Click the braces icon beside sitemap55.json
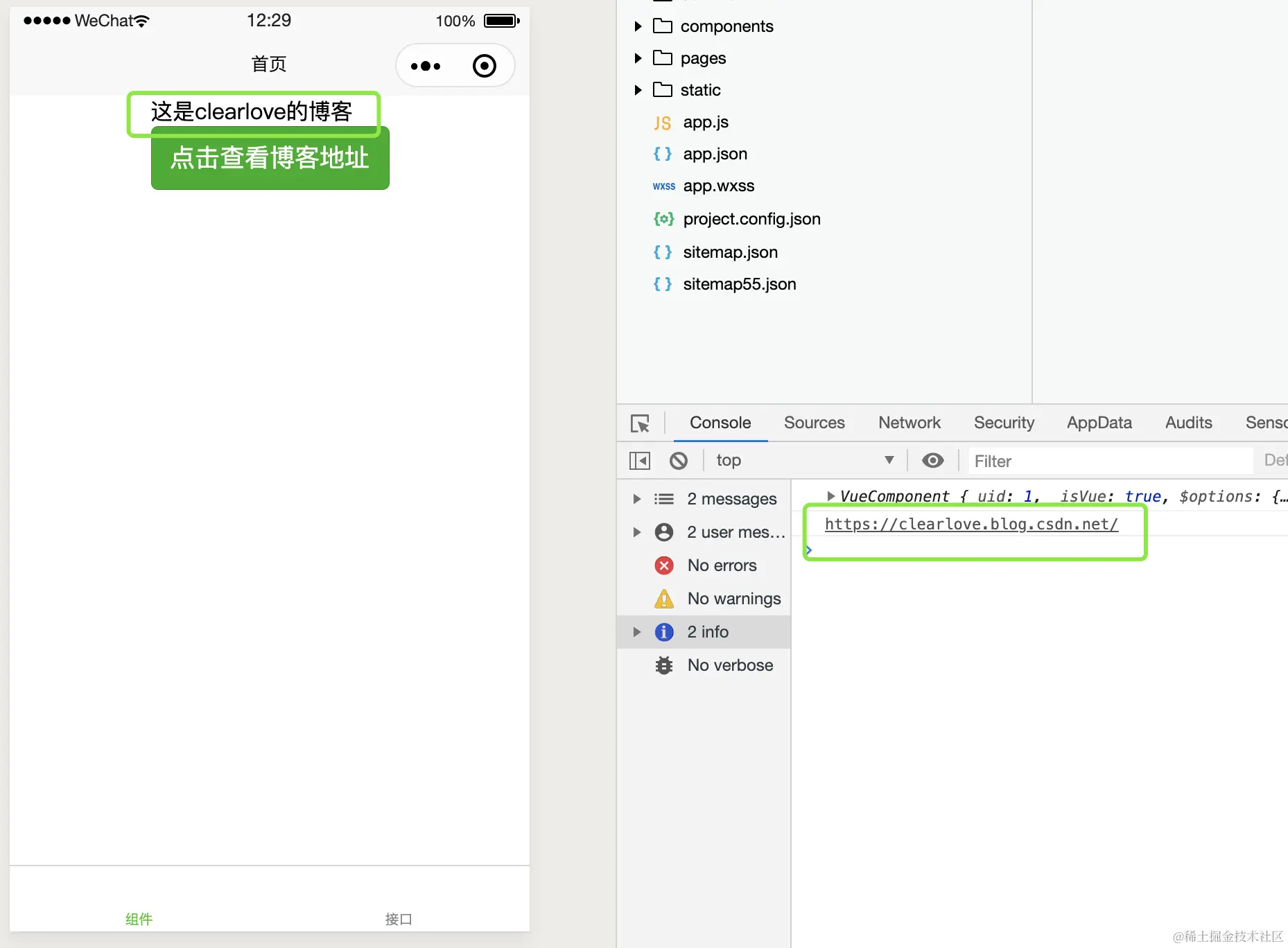Viewport: 1288px width, 948px height. [x=663, y=284]
